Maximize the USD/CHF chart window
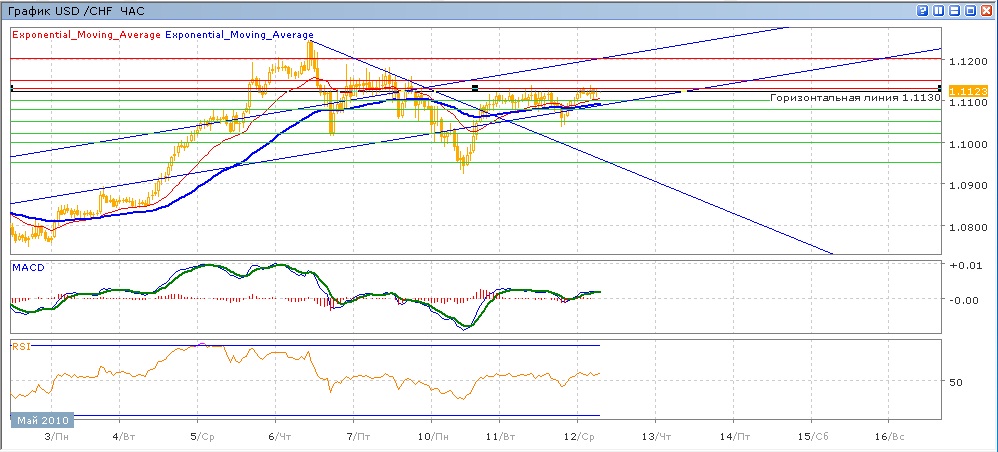This screenshot has width=998, height=452. [x=970, y=10]
